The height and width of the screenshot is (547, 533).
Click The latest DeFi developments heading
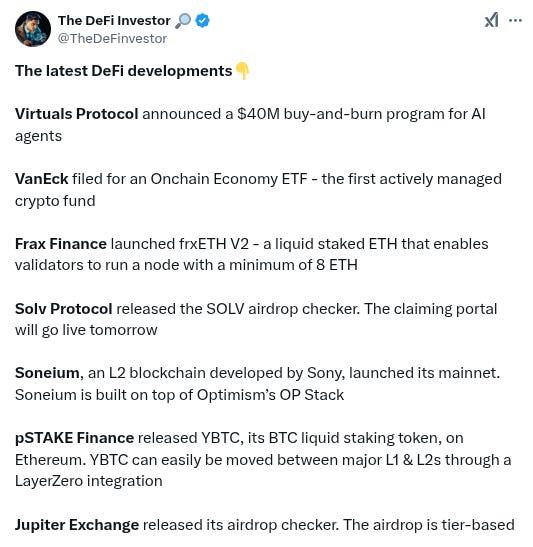tap(123, 71)
